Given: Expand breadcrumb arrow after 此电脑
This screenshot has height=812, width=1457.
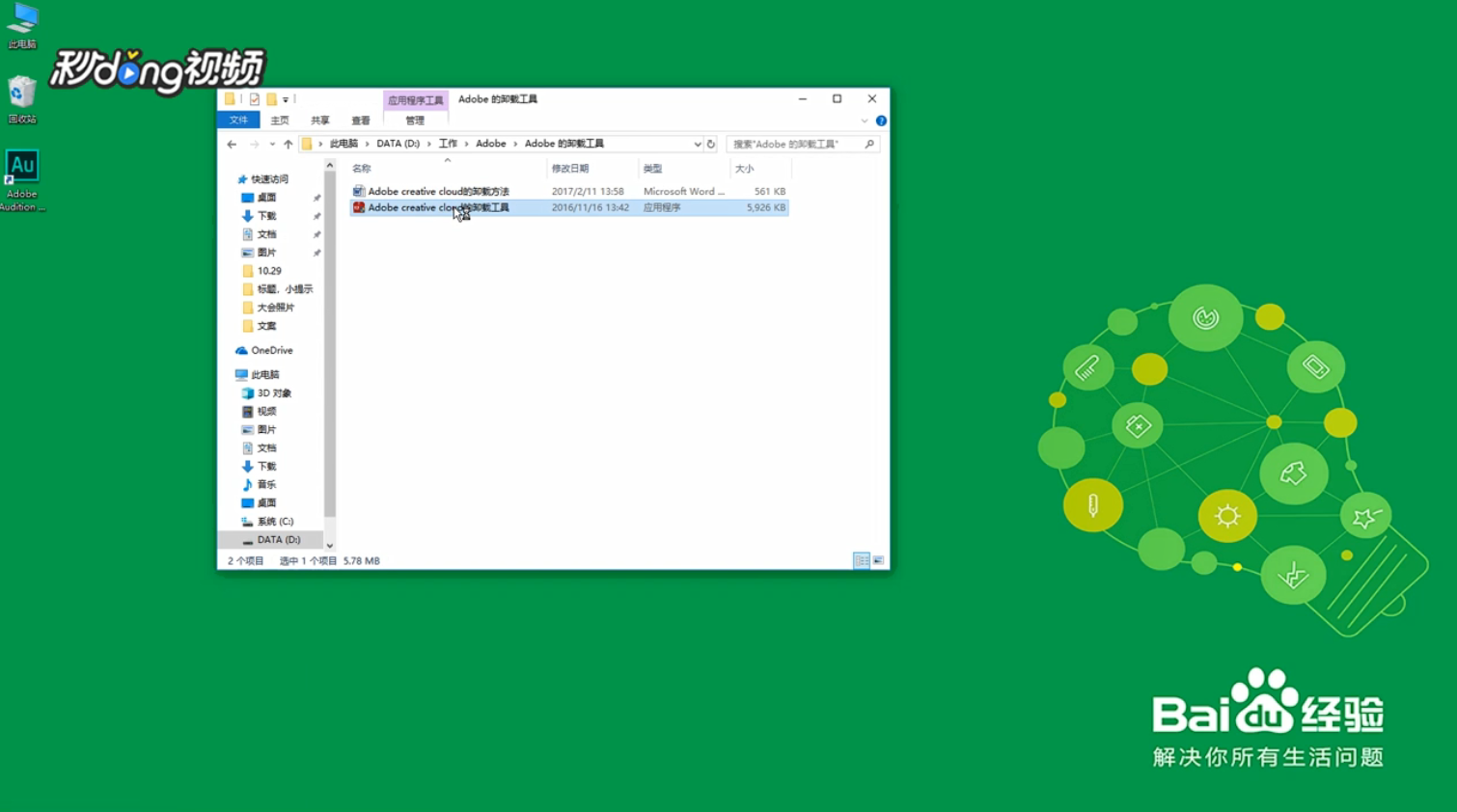Looking at the screenshot, I should point(368,145).
